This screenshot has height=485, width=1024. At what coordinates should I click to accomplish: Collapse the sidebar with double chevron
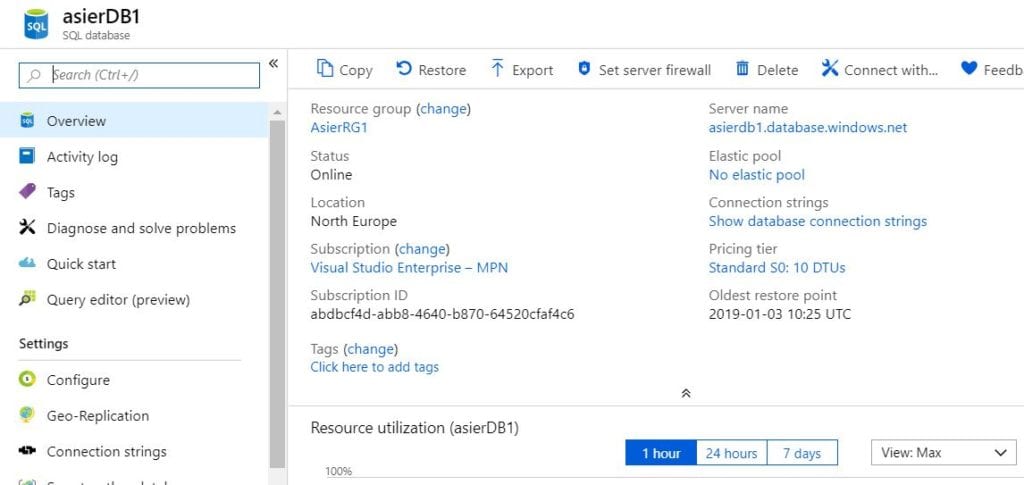click(274, 63)
